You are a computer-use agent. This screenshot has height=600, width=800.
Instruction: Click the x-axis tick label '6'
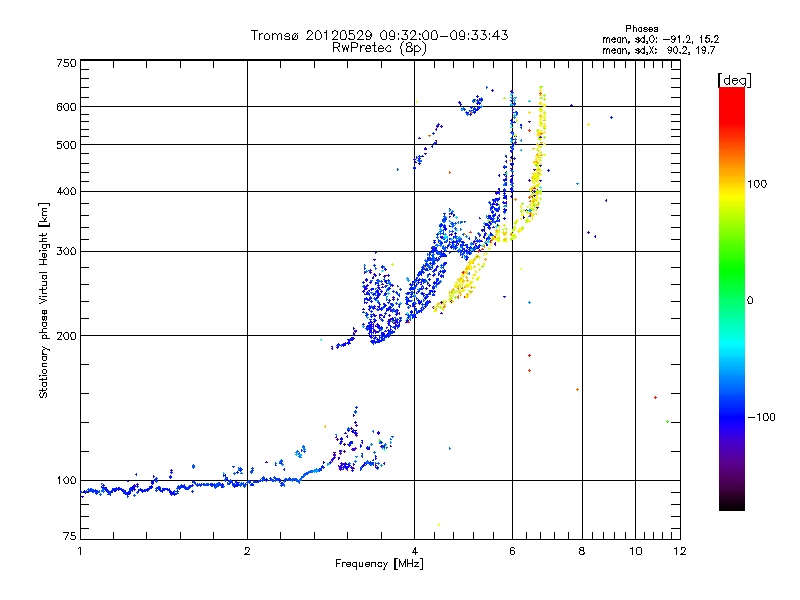pyautogui.click(x=512, y=551)
